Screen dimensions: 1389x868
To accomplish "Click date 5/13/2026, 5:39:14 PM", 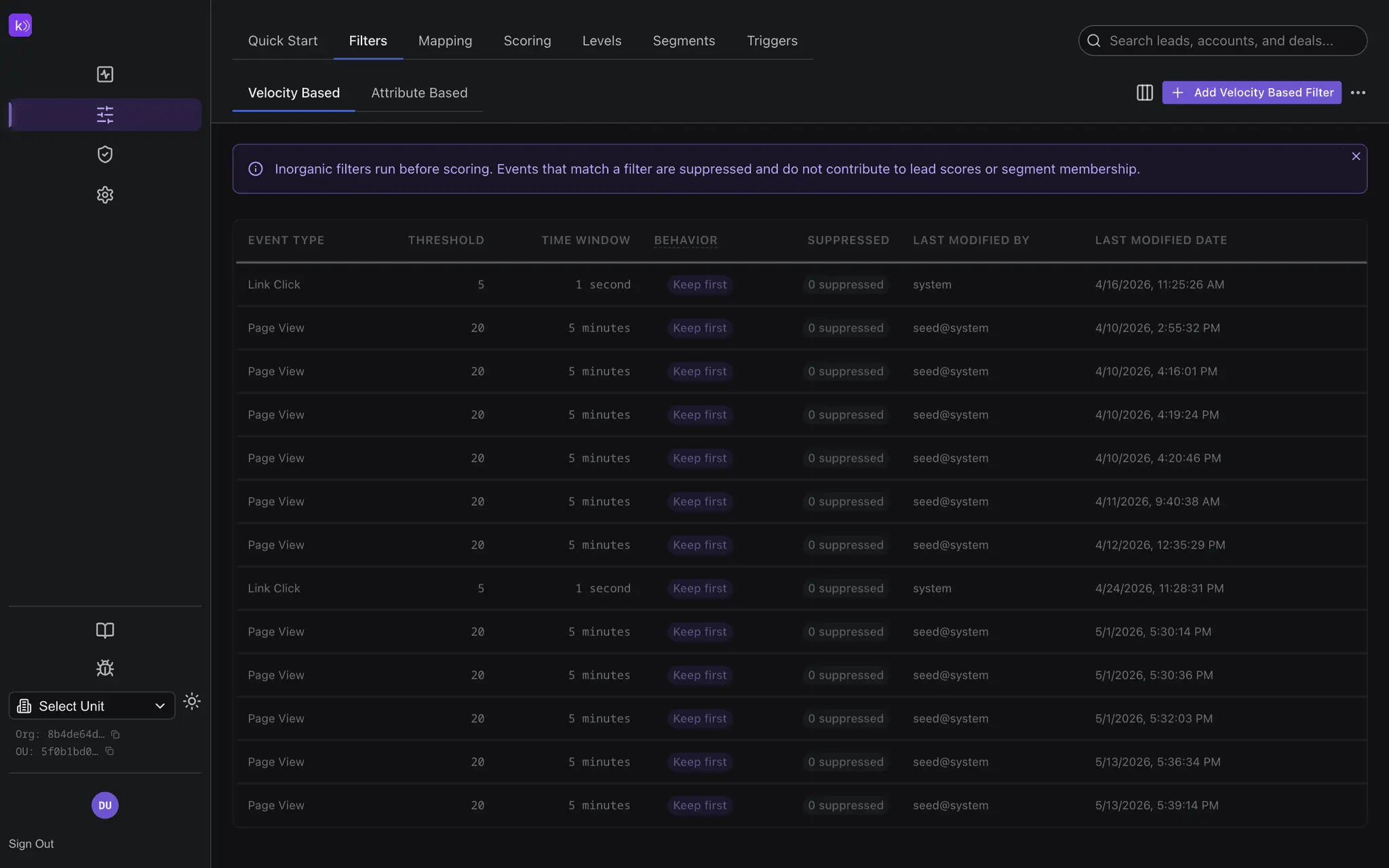I will click(1157, 805).
